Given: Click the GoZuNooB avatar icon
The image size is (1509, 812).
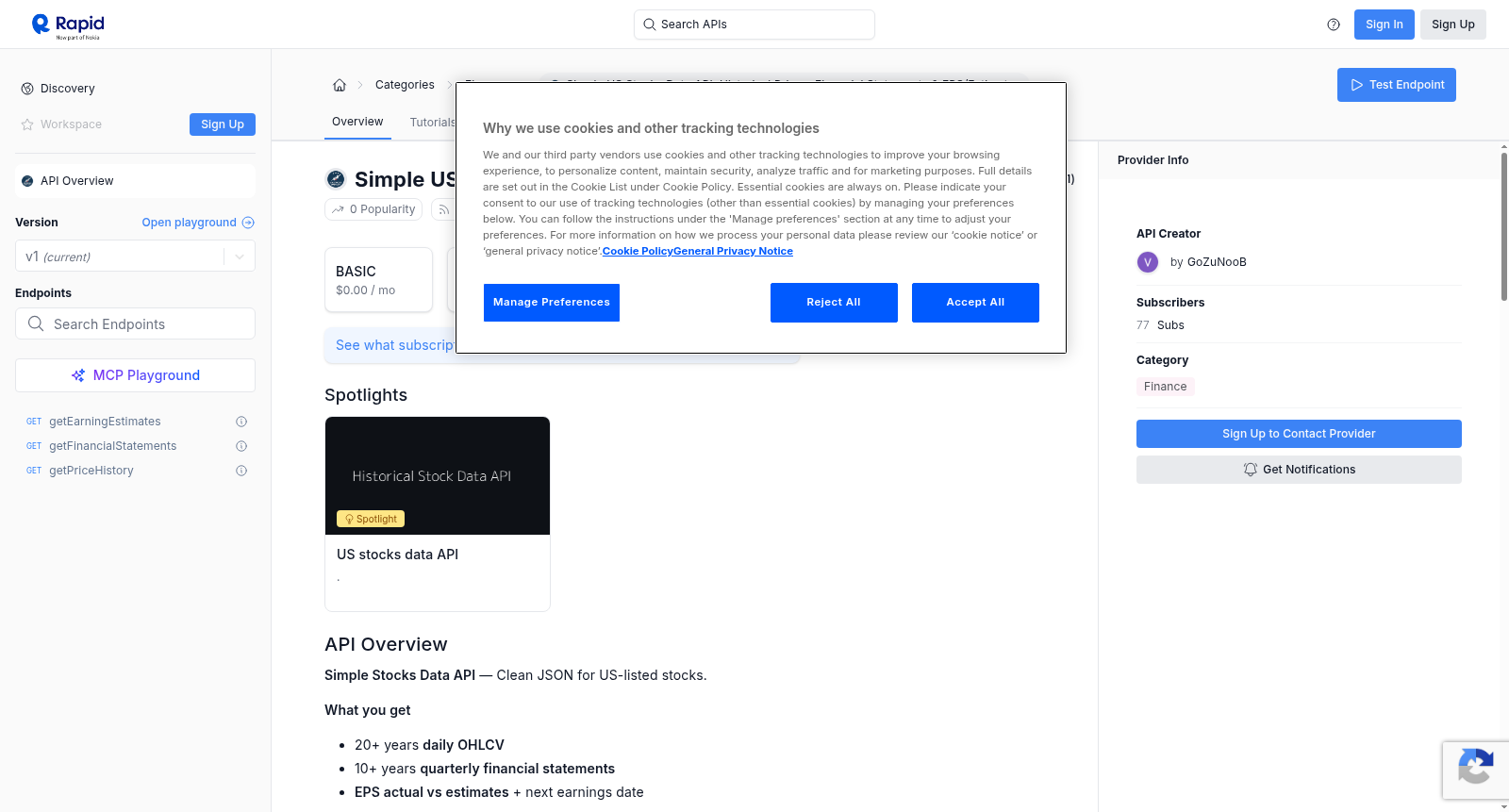Looking at the screenshot, I should 1148,262.
